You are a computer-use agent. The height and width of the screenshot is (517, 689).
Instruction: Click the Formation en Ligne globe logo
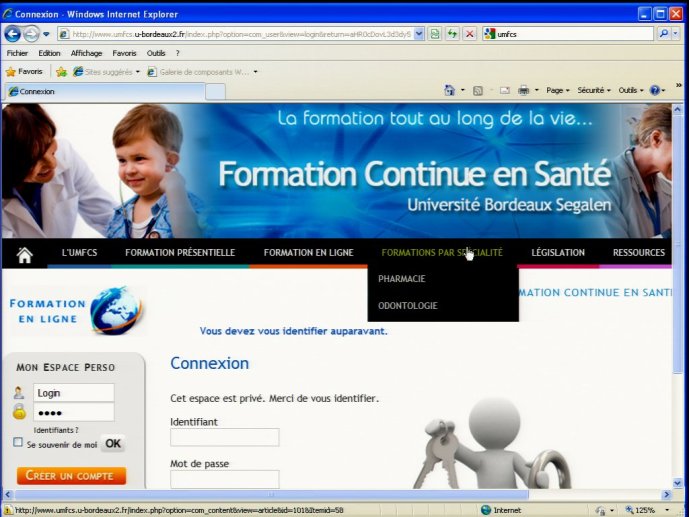point(76,311)
